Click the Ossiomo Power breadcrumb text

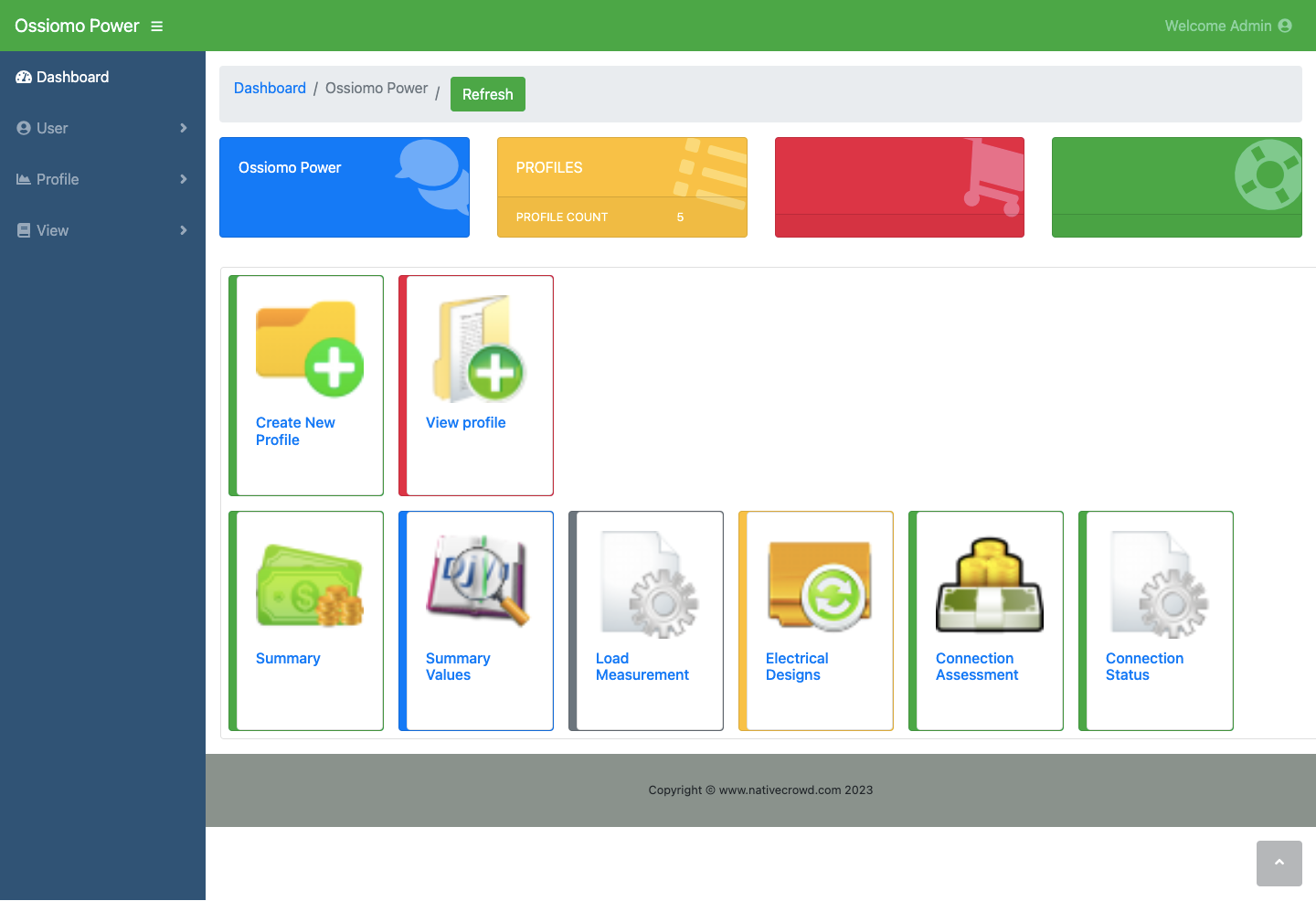click(x=377, y=88)
